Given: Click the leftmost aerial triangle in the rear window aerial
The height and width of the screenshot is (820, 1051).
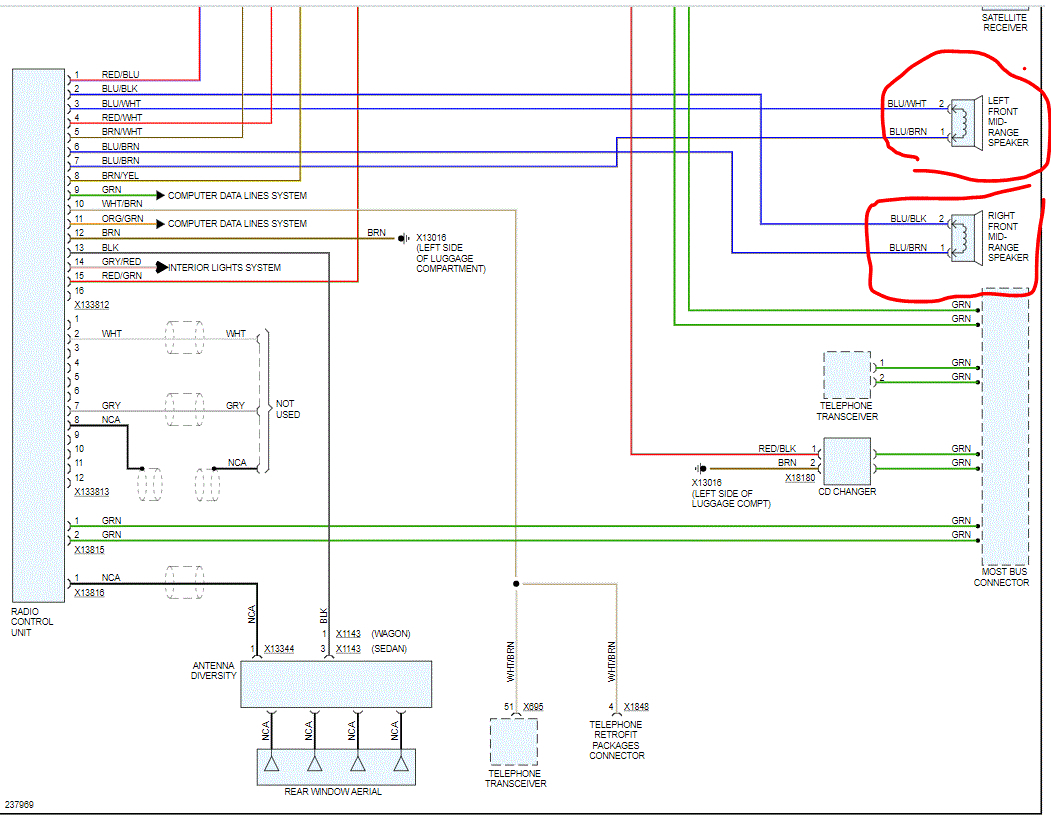Looking at the screenshot, I should click(x=271, y=764).
